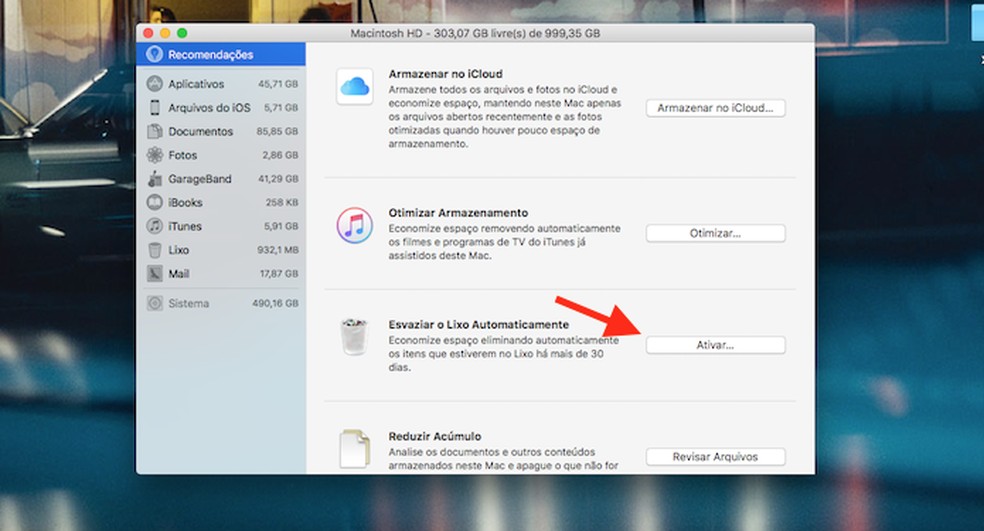Click the GarageBand guitar icon
This screenshot has width=984, height=531.
[x=154, y=179]
